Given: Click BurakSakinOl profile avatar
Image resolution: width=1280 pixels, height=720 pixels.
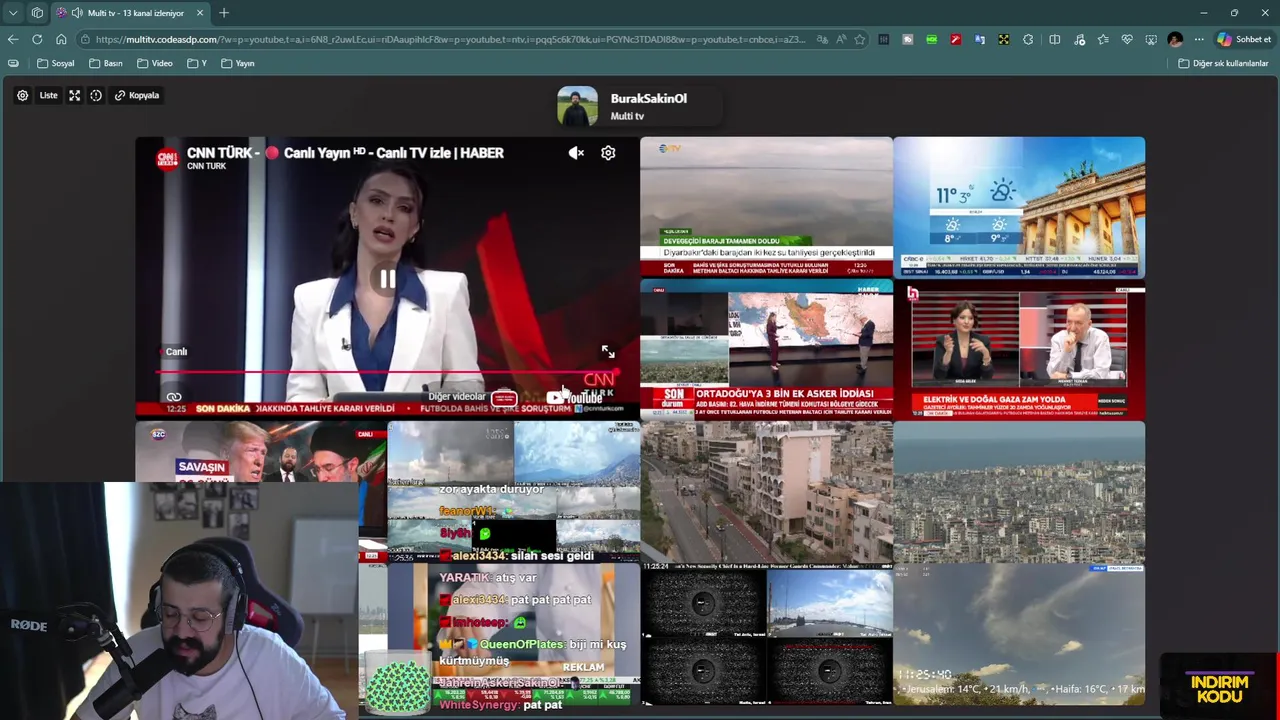Looking at the screenshot, I should (x=577, y=106).
